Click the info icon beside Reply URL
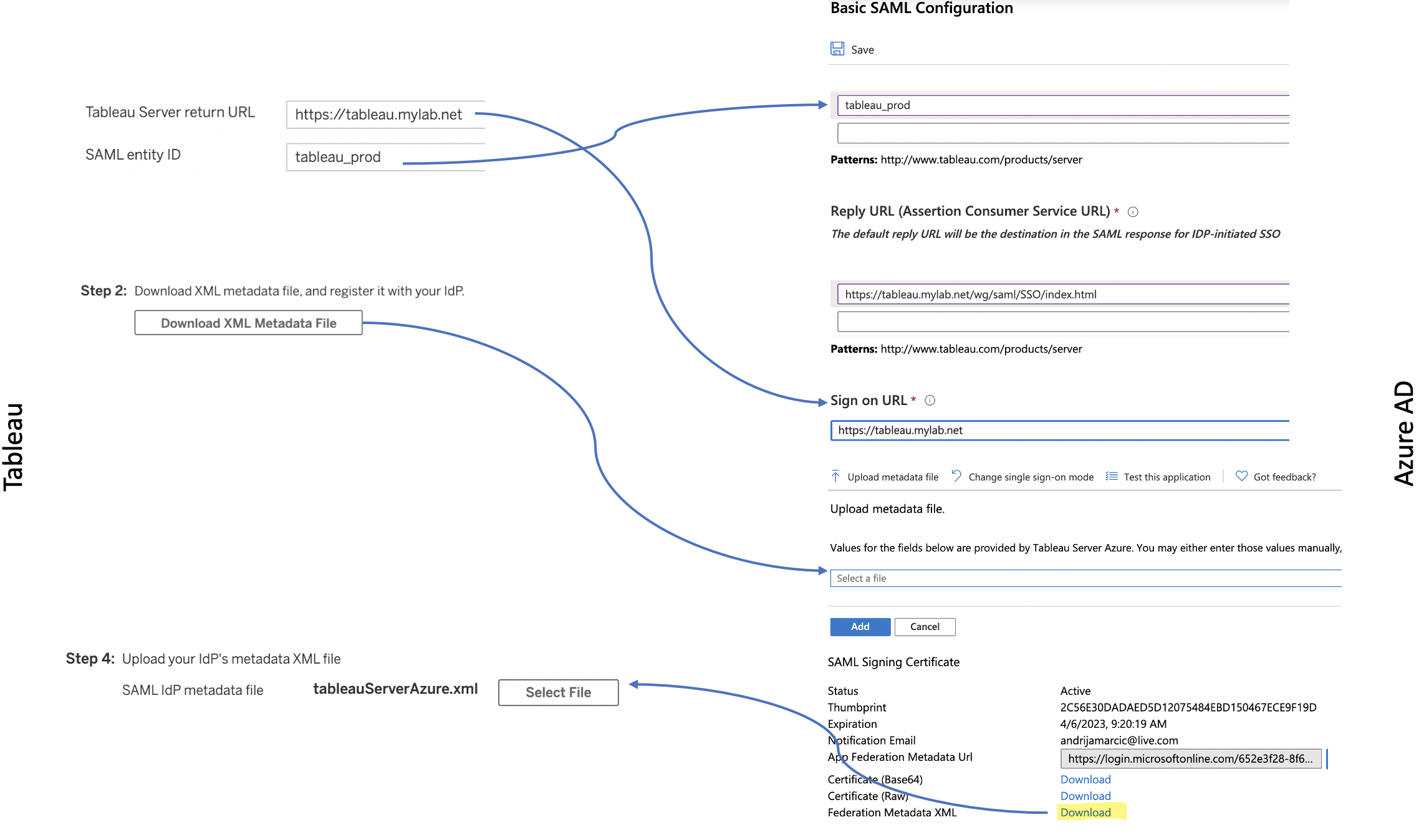Image resolution: width=1424 pixels, height=840 pixels. (1133, 212)
